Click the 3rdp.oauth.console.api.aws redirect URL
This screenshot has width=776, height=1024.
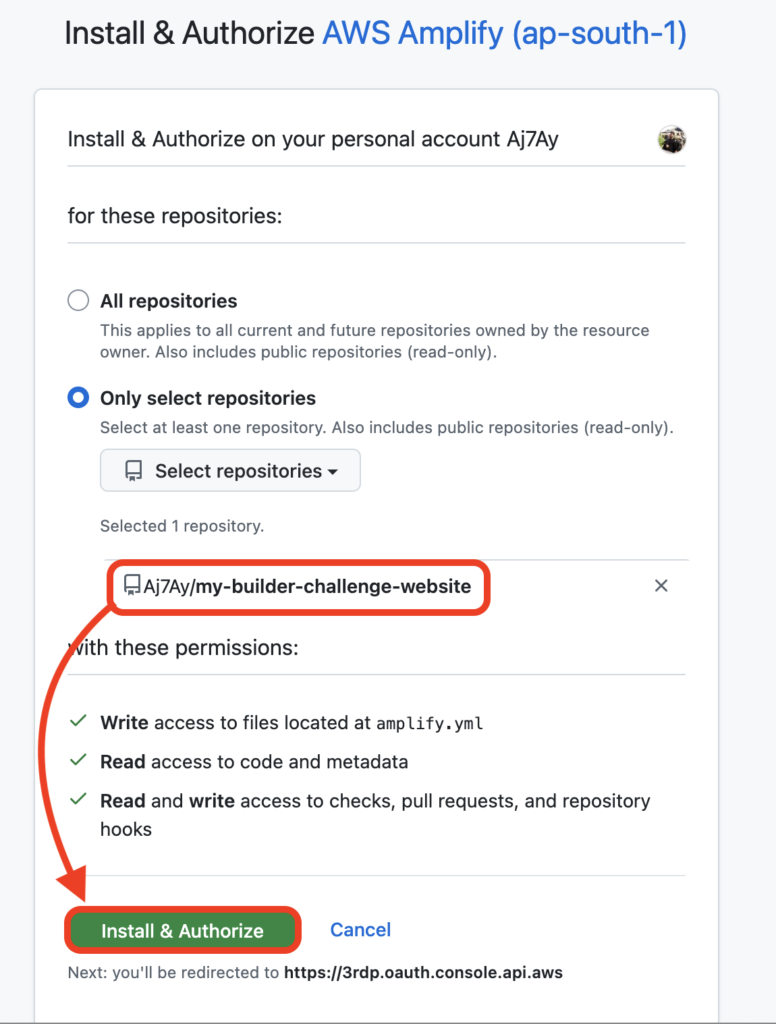pyautogui.click(x=423, y=972)
